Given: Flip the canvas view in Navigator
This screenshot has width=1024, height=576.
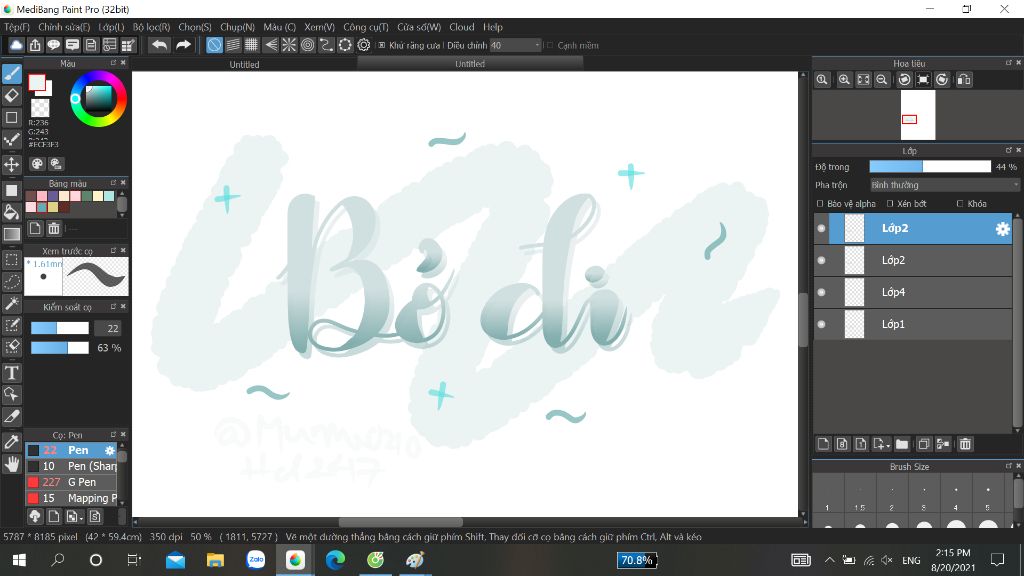Looking at the screenshot, I should [x=964, y=80].
